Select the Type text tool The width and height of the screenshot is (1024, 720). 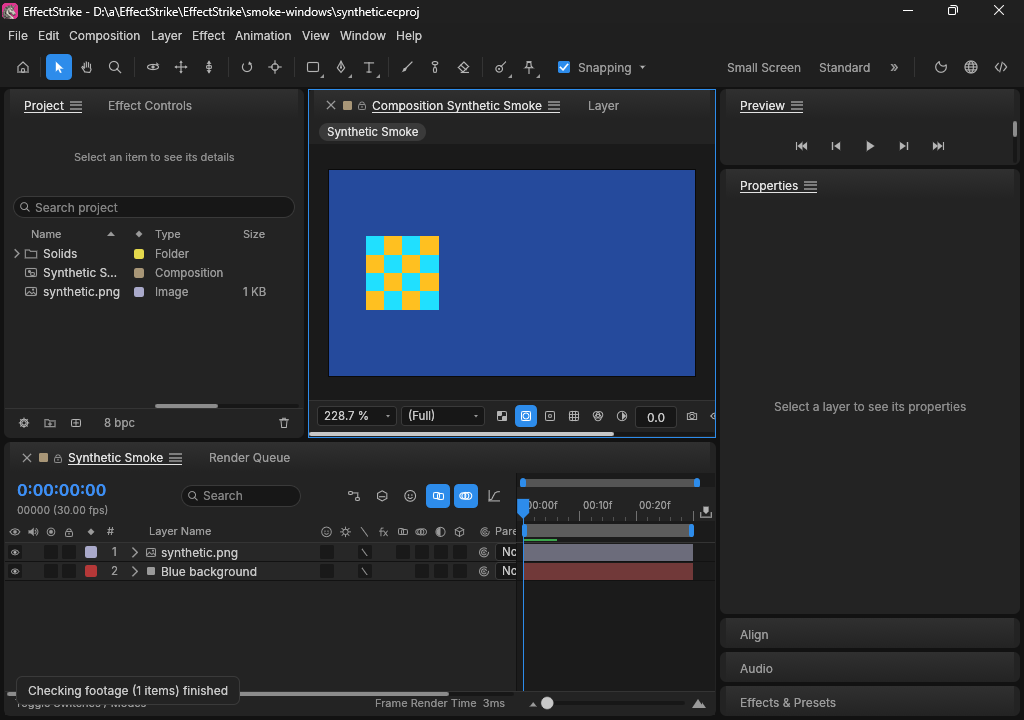pos(369,67)
